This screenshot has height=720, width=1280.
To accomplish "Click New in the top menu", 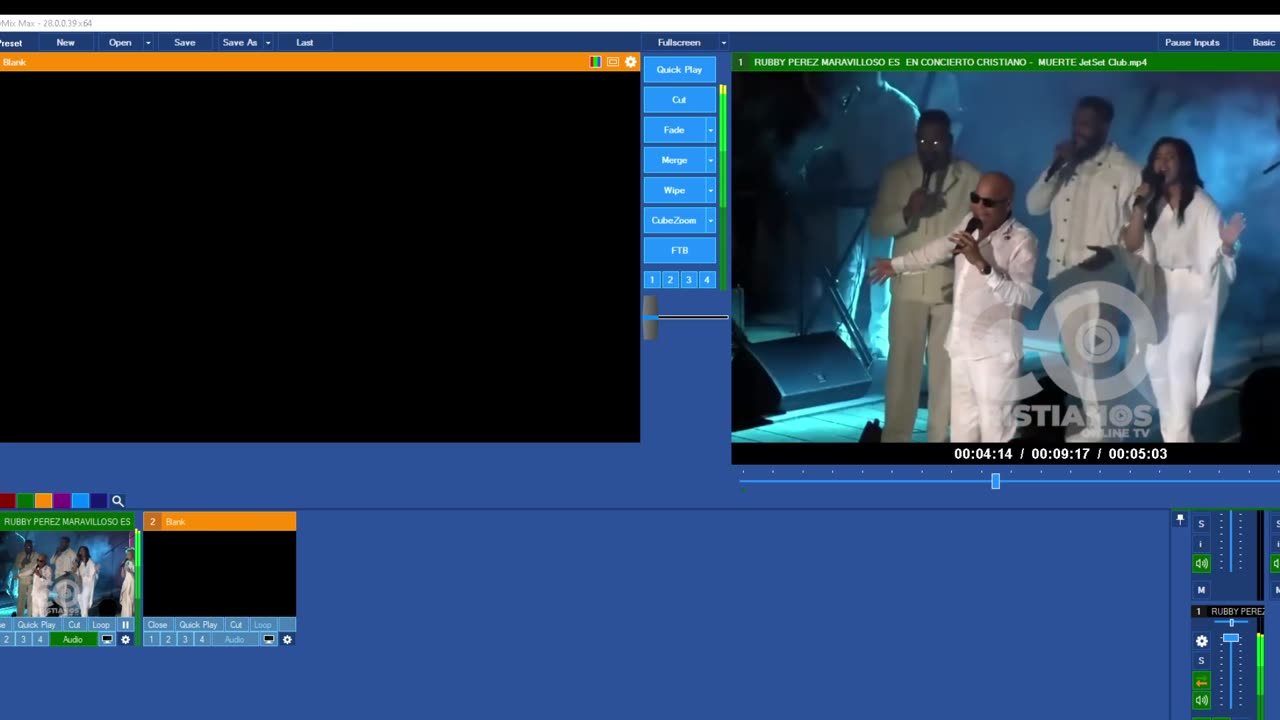I will (66, 43).
